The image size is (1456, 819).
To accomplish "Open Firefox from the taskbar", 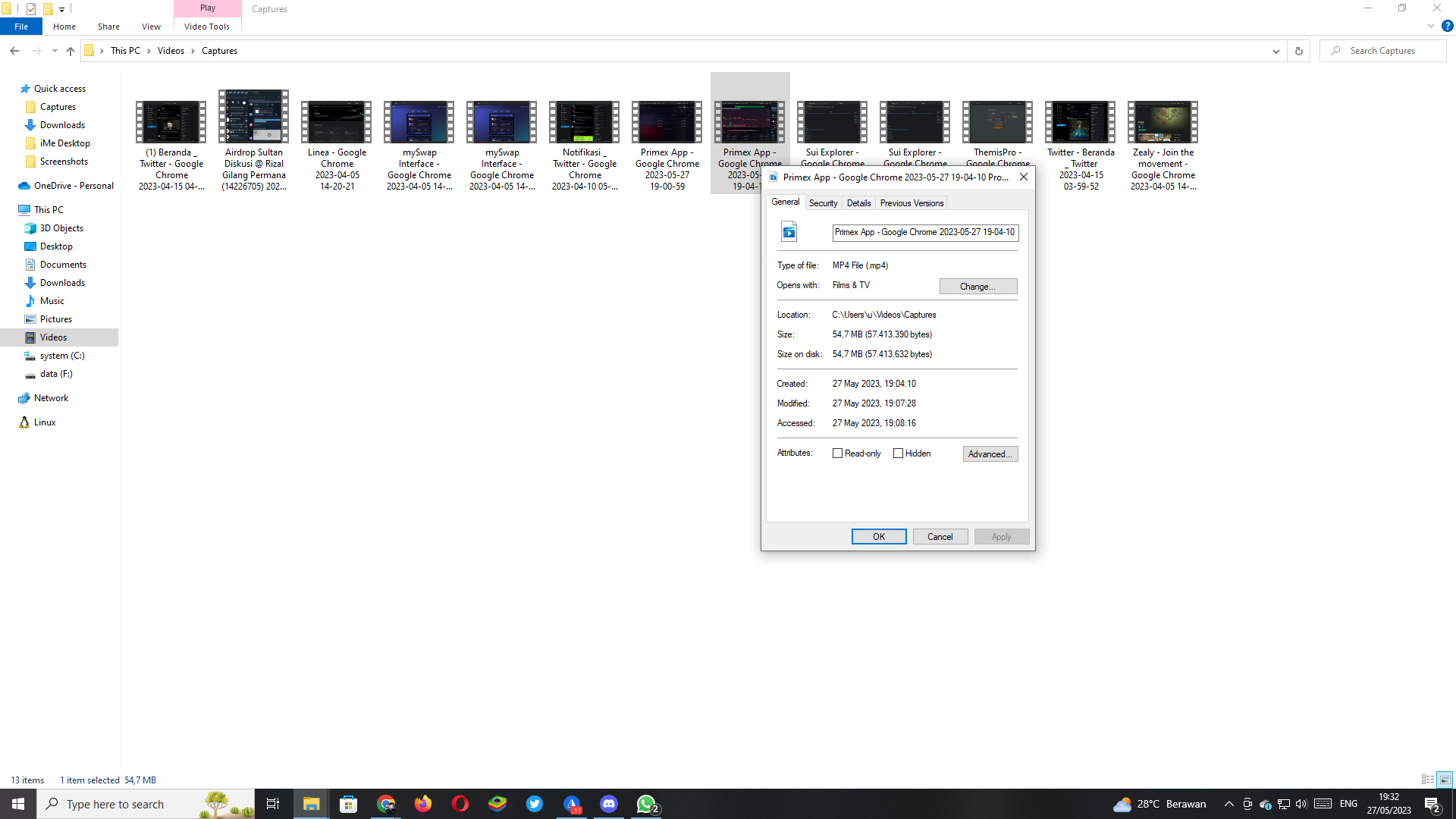I will pyautogui.click(x=423, y=804).
